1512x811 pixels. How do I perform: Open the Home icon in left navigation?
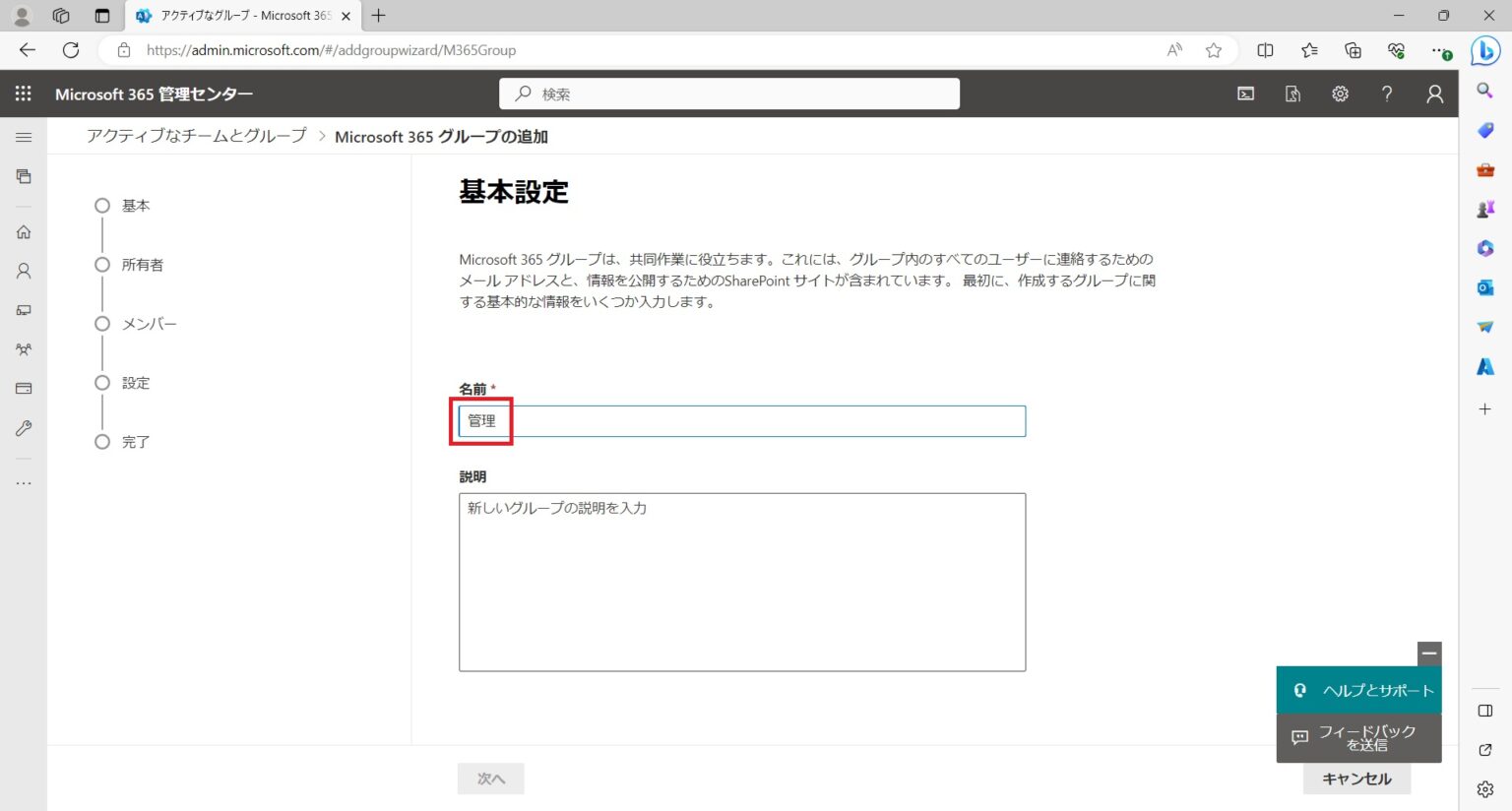(x=24, y=232)
